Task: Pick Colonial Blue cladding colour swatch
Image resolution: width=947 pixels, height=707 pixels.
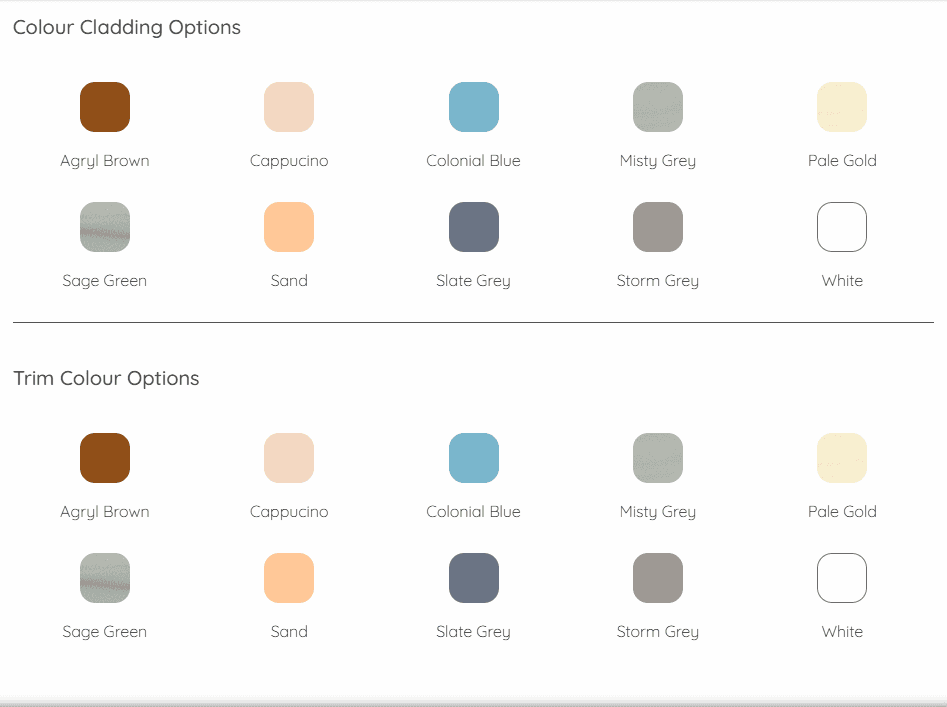Action: (x=474, y=107)
